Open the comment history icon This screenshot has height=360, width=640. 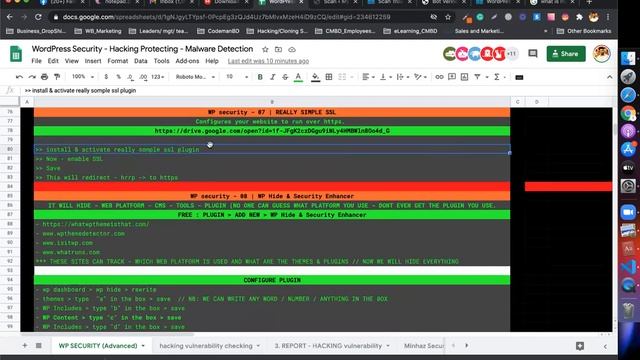(x=533, y=53)
